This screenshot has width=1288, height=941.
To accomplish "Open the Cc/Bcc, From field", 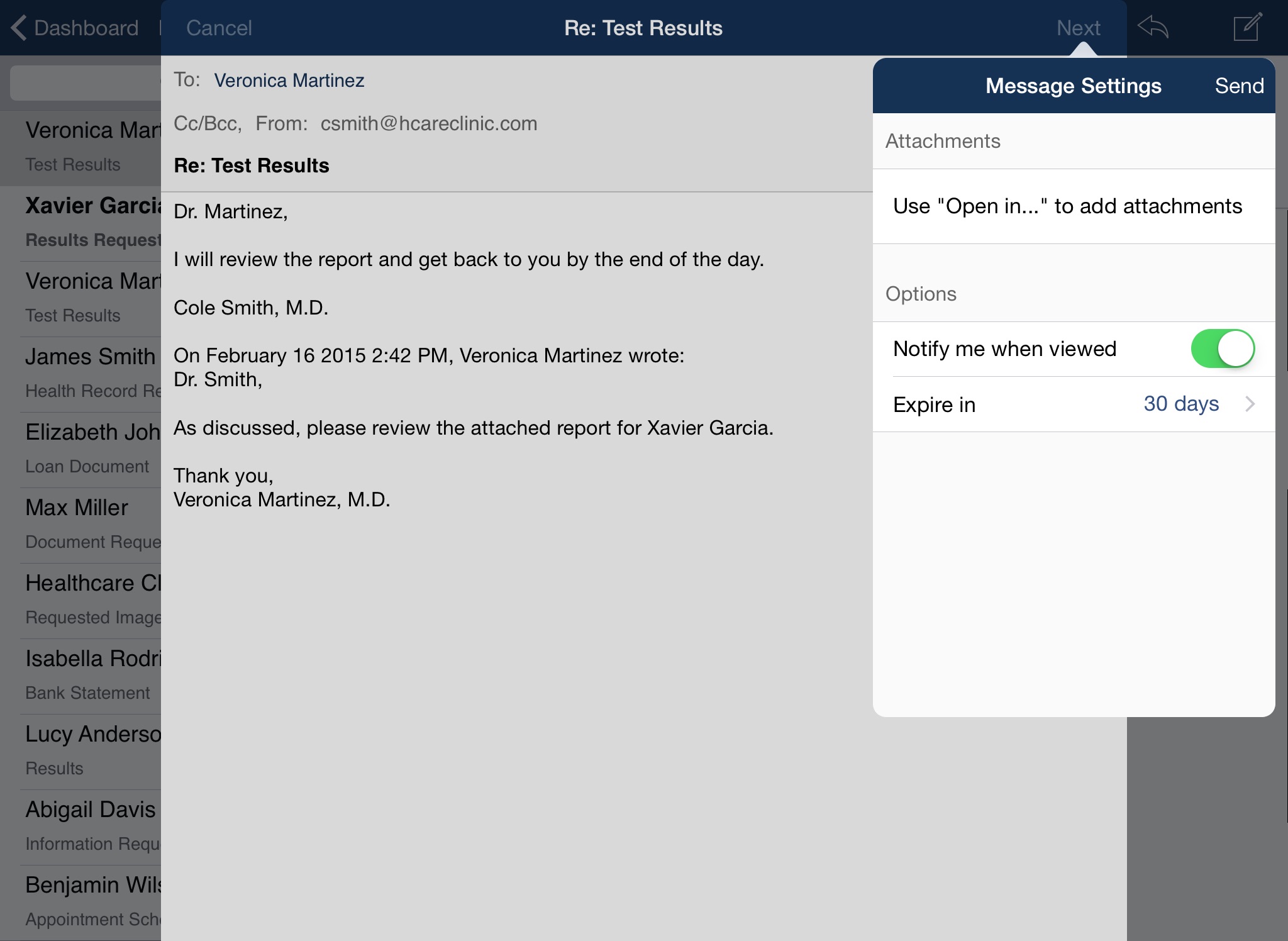I will tap(355, 123).
